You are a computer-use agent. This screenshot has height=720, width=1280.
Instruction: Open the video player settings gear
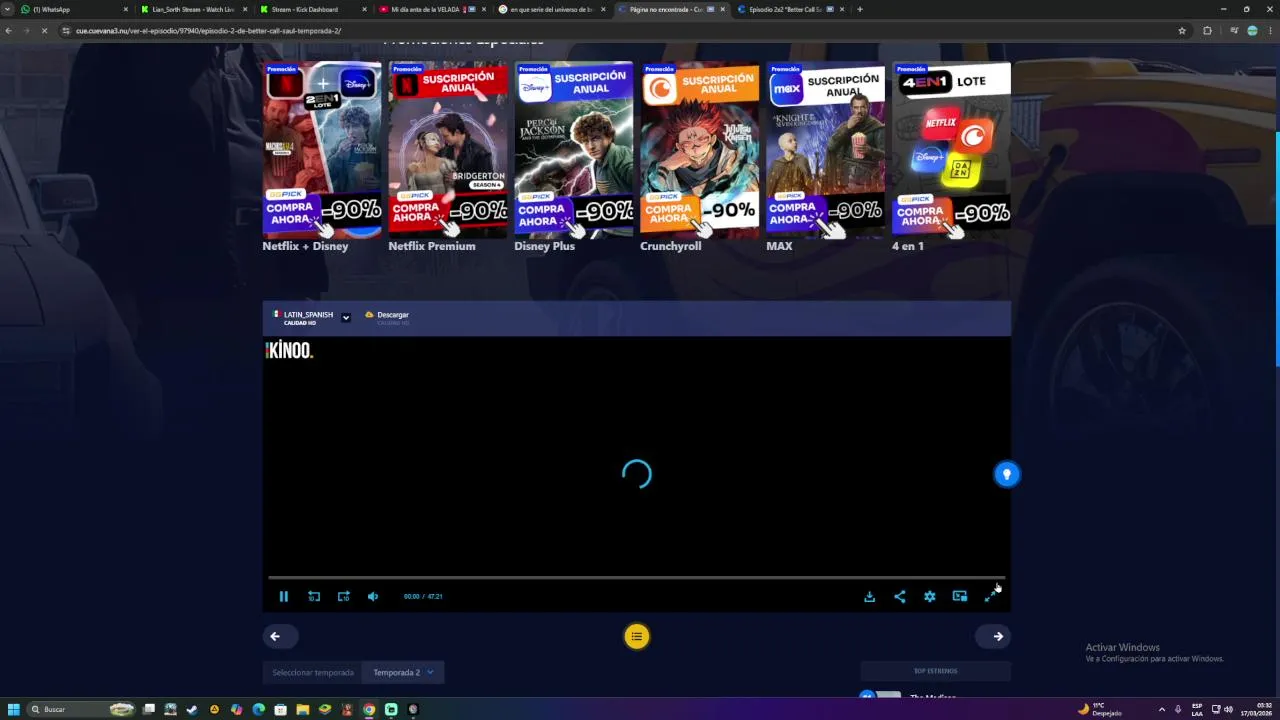pos(929,596)
